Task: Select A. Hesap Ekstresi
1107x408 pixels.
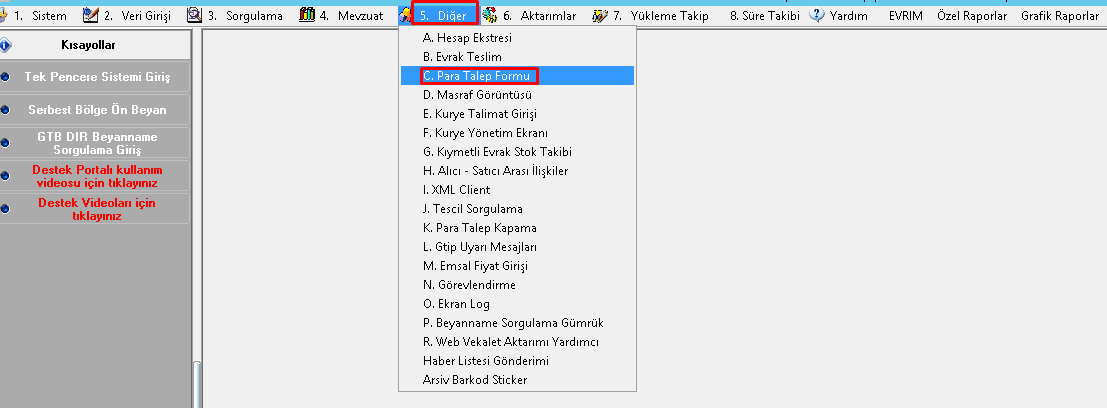Action: [x=517, y=38]
